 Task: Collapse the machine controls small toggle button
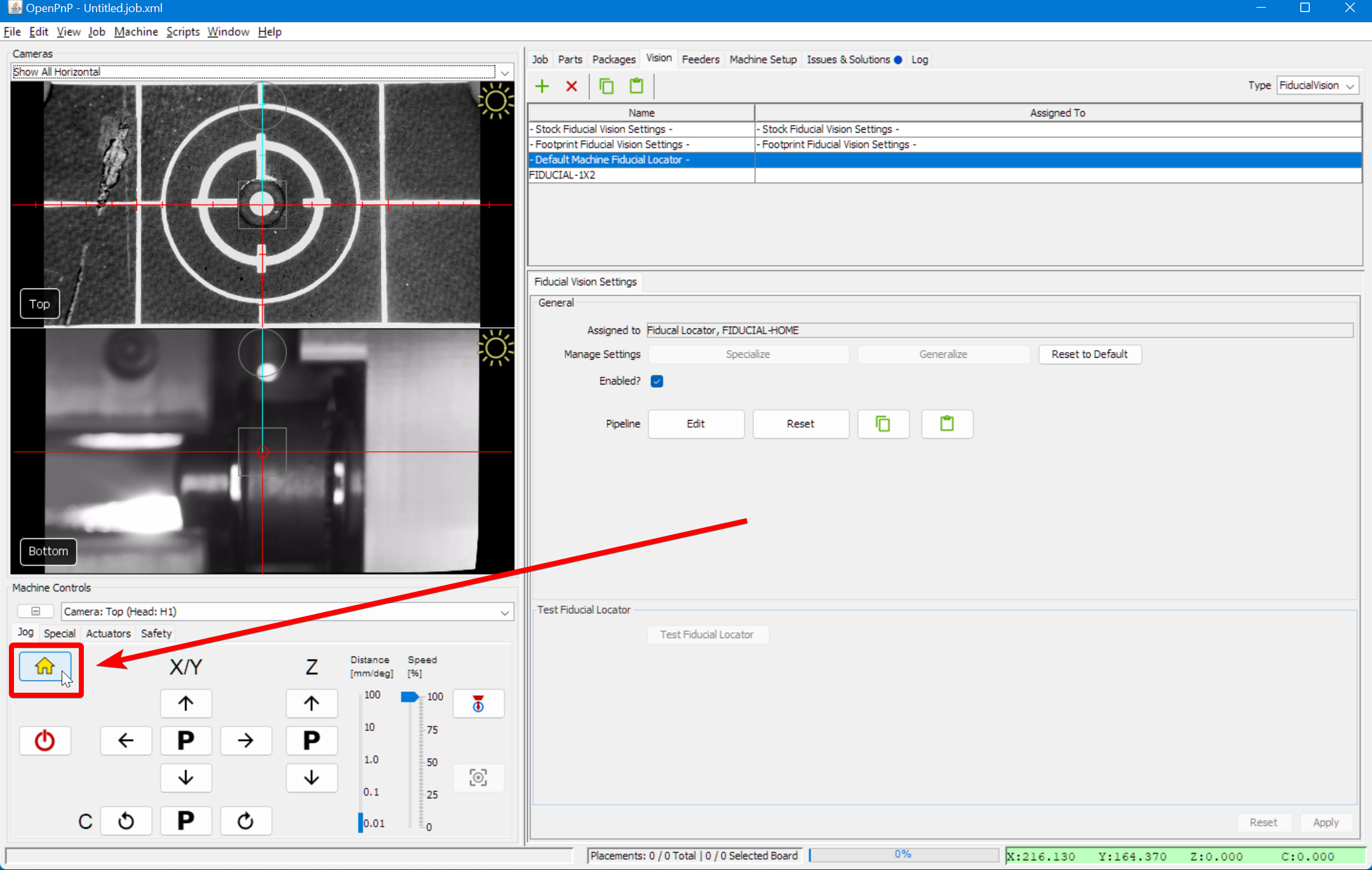[36, 611]
